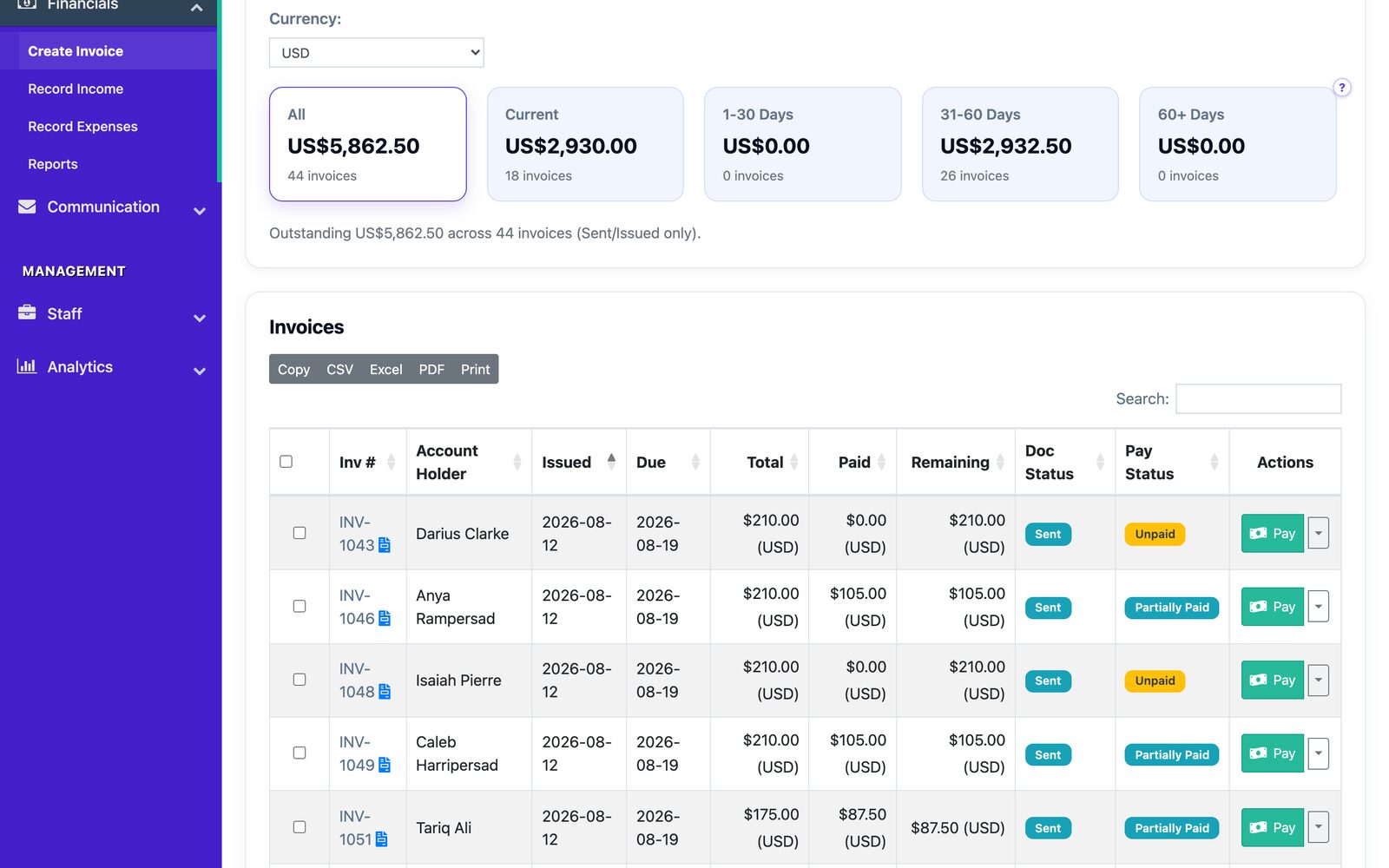
Task: Open the USD currency dropdown
Action: click(376, 53)
